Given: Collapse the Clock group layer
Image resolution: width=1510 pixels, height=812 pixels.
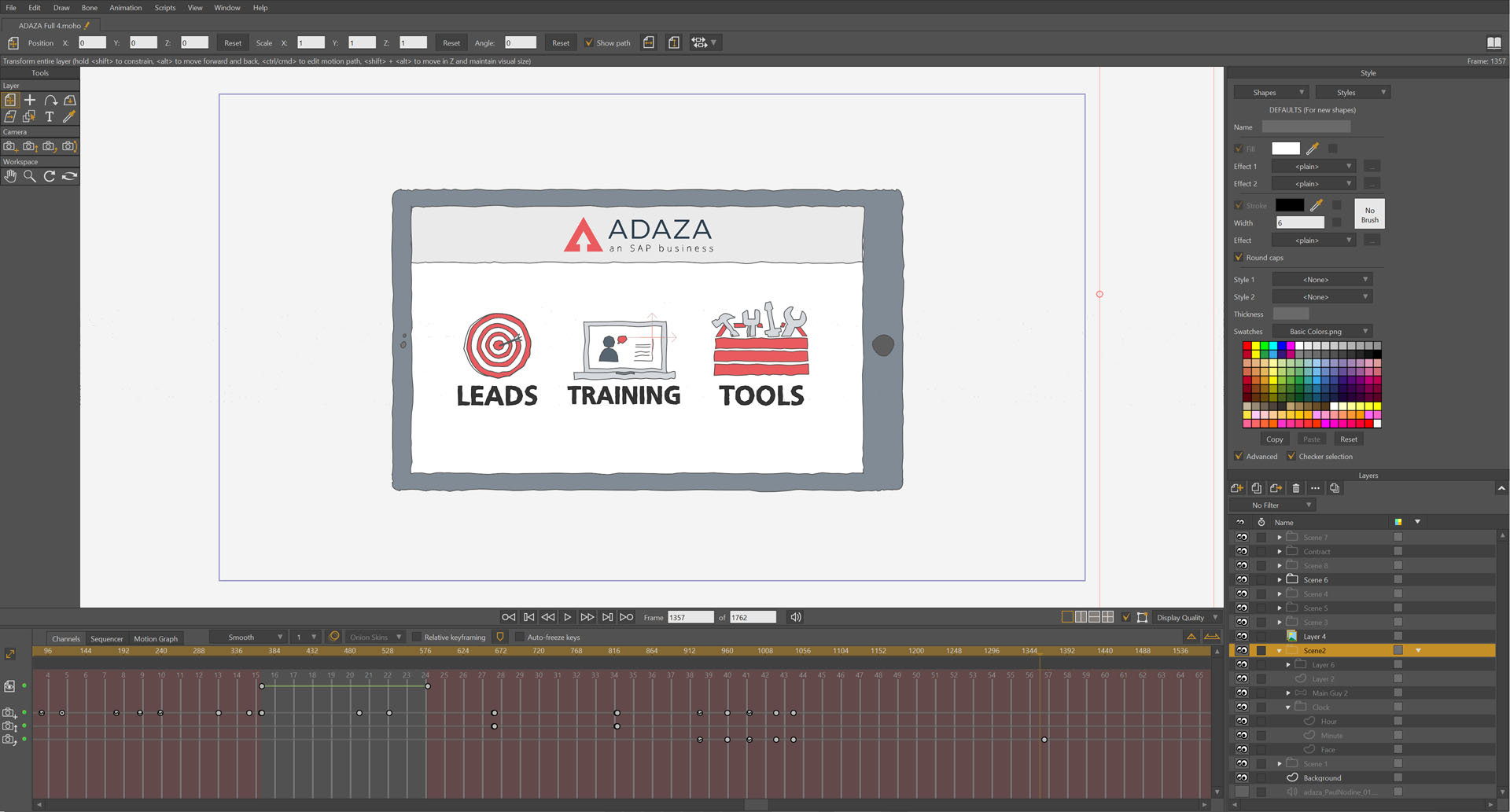Looking at the screenshot, I should pos(1288,707).
